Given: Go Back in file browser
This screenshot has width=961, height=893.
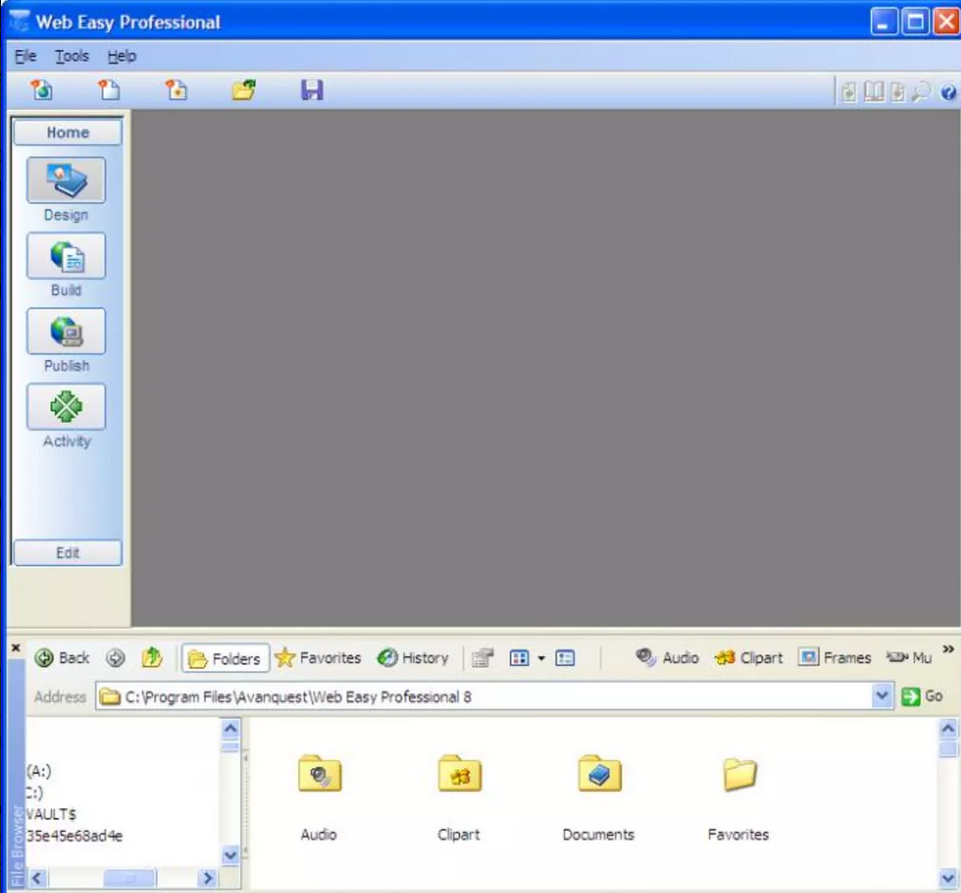Looking at the screenshot, I should [x=62, y=658].
